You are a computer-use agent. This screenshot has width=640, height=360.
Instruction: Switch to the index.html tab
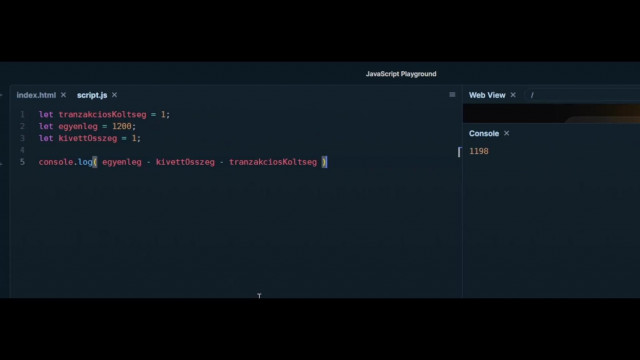point(36,95)
